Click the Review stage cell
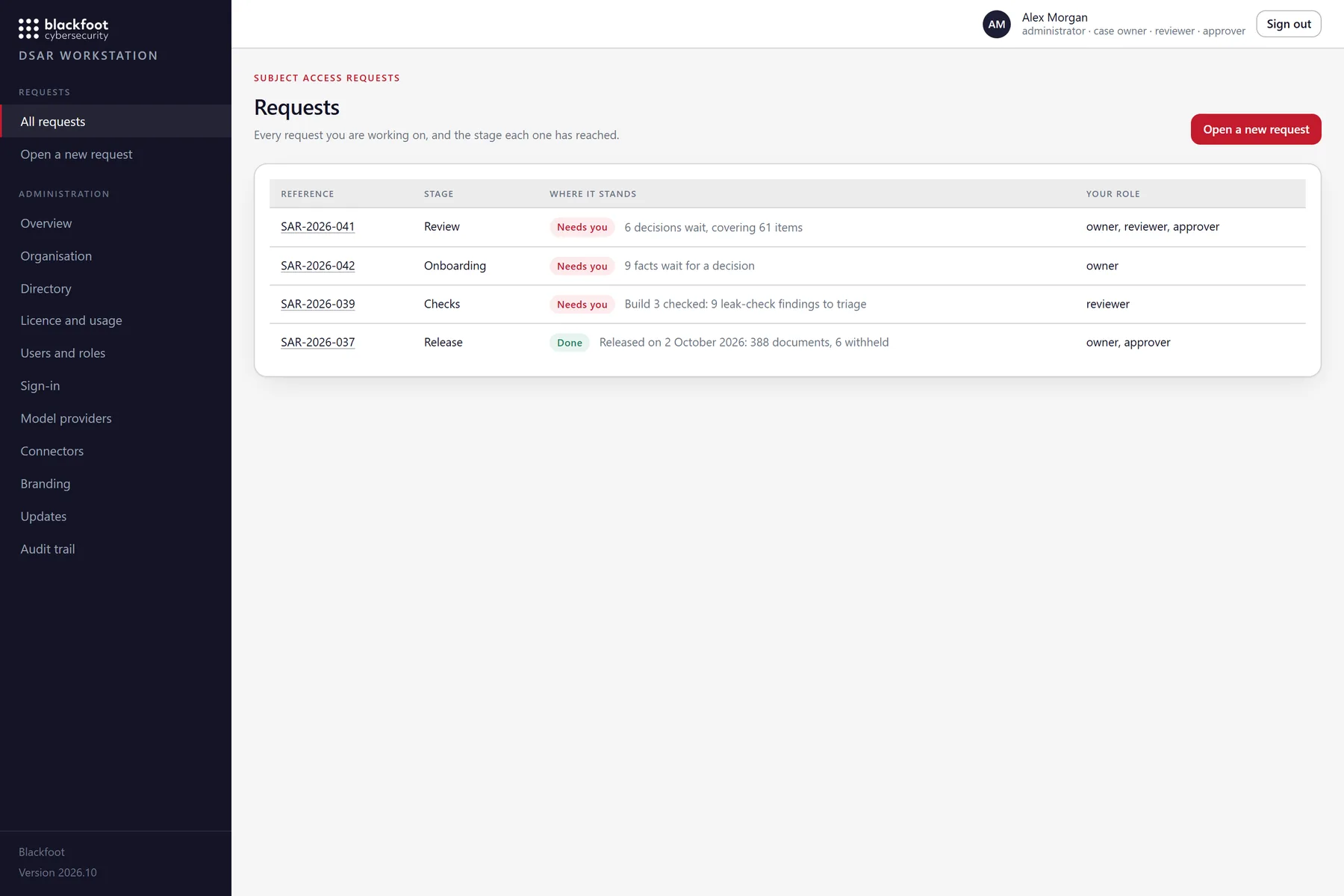The height and width of the screenshot is (896, 1344). click(442, 227)
